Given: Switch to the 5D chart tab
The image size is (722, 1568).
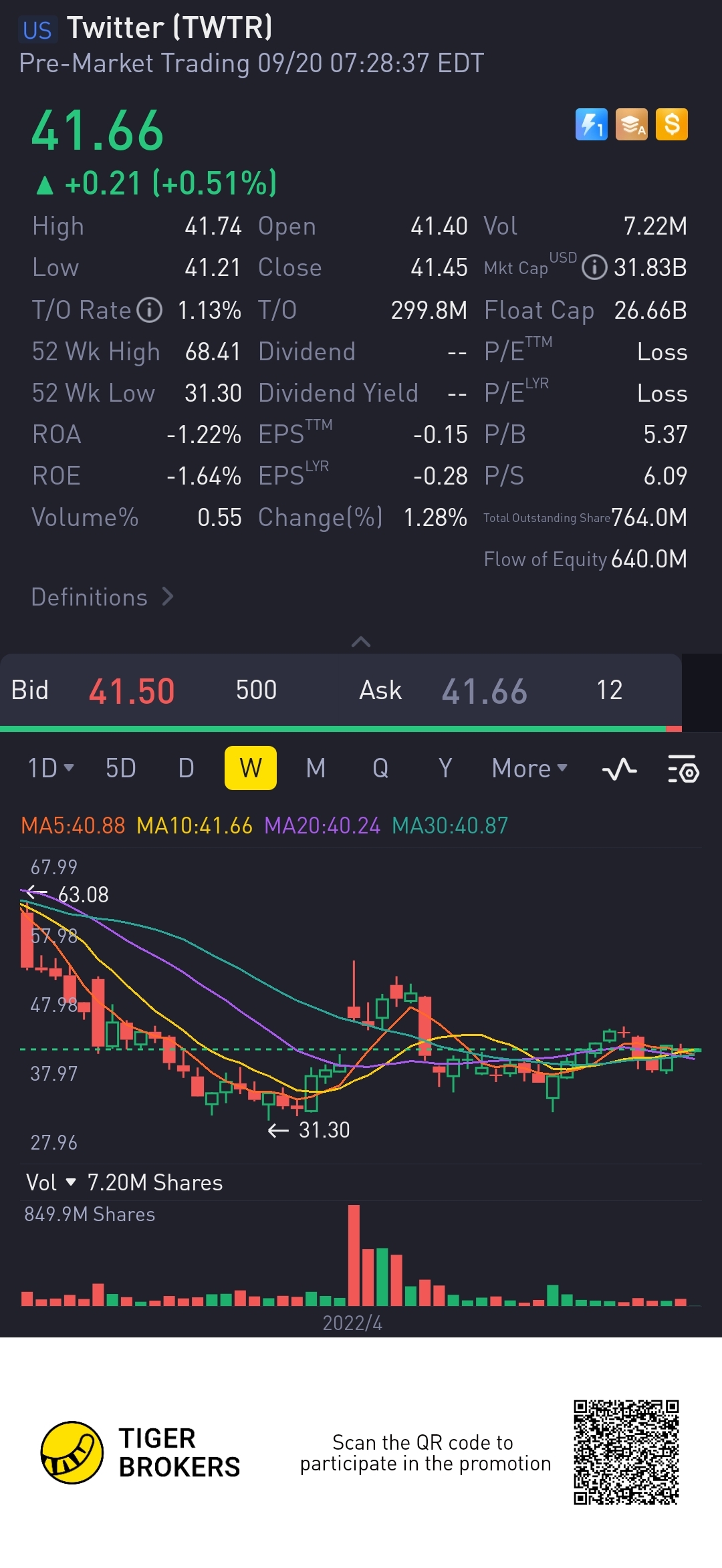Looking at the screenshot, I should click(121, 768).
